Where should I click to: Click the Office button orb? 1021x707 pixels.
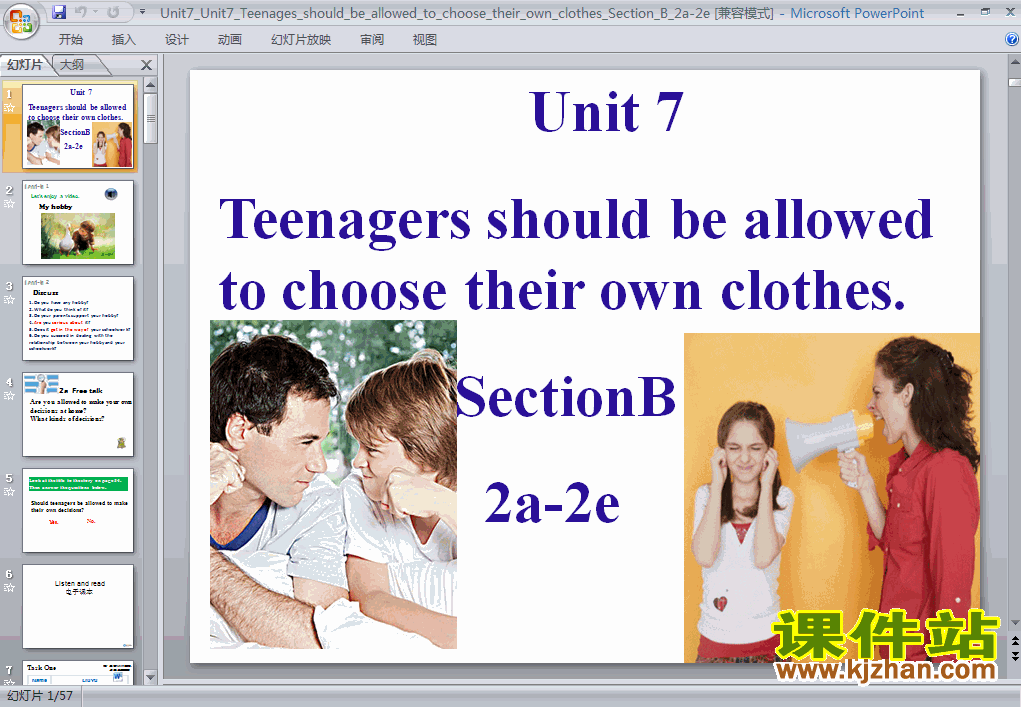[21, 21]
